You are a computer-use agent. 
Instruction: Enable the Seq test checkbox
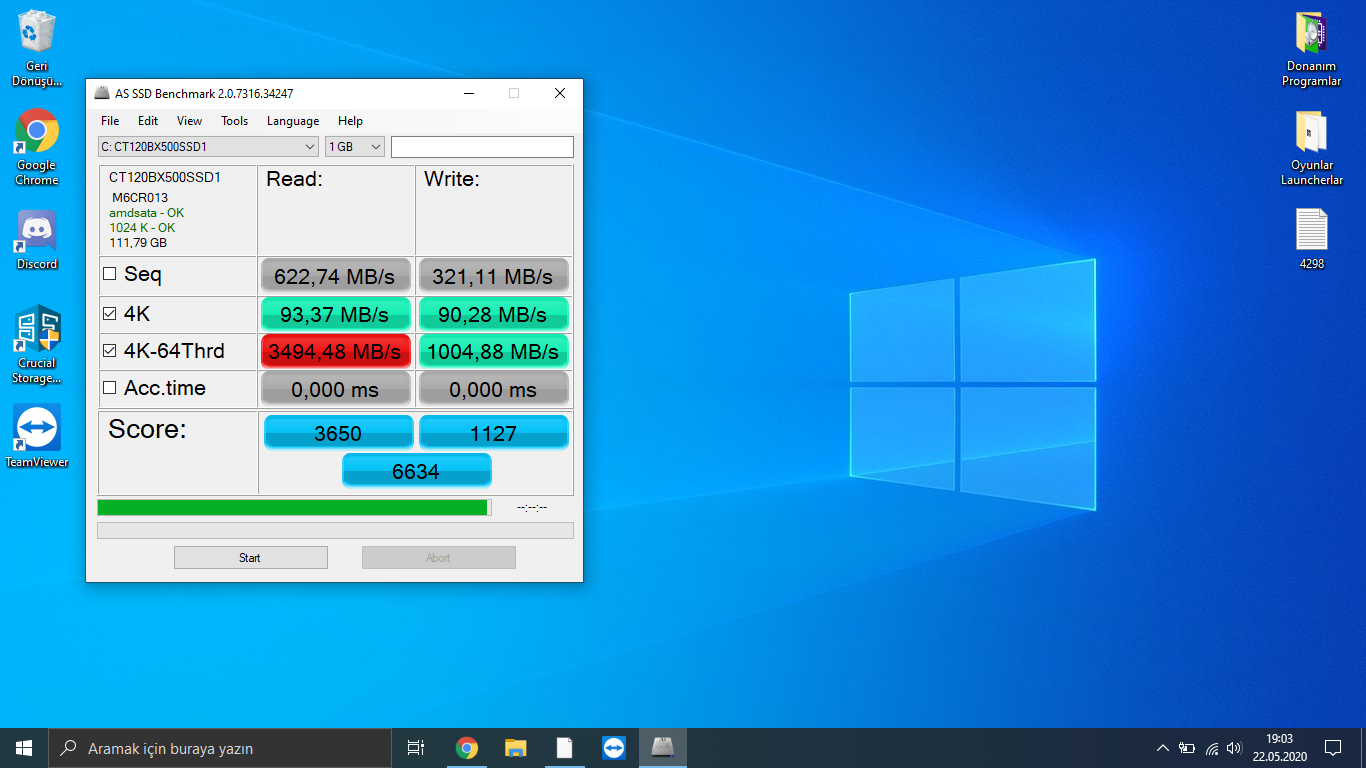tap(109, 274)
